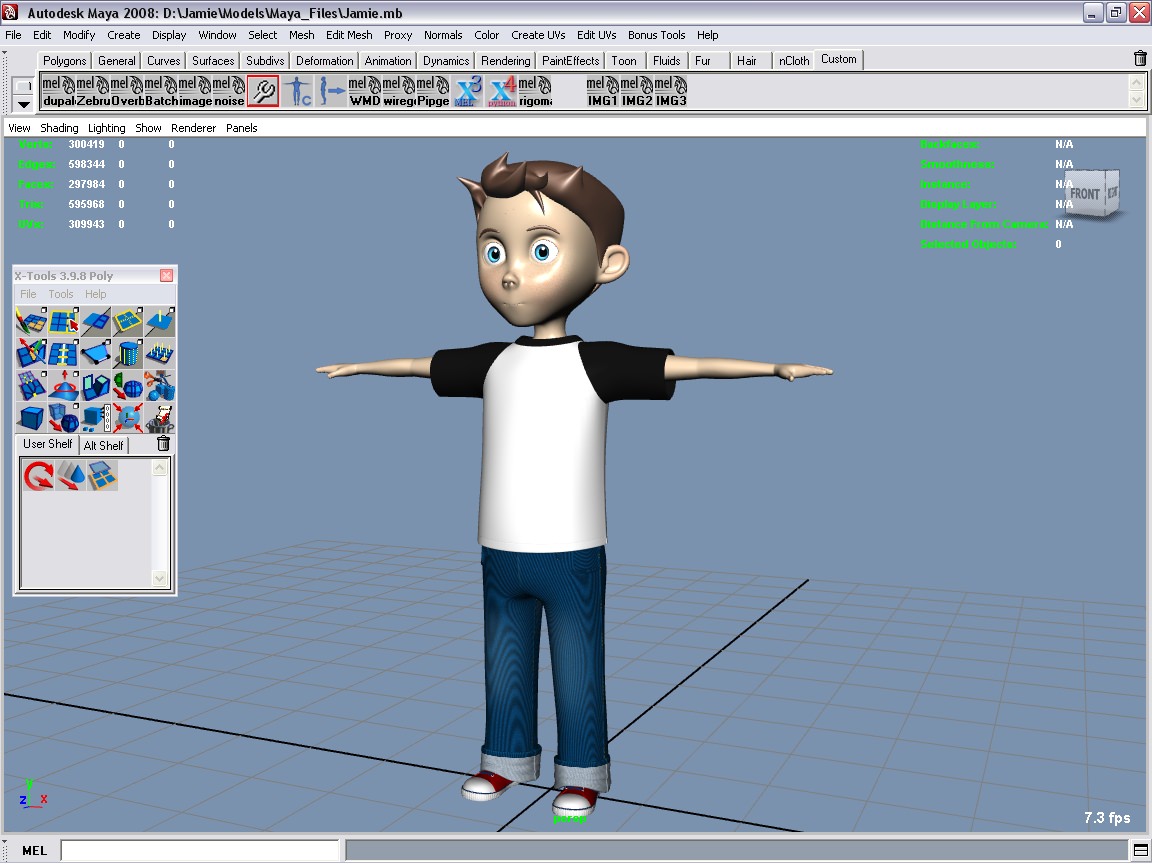
Task: Open the shelf options down-arrow menu
Action: (24, 104)
